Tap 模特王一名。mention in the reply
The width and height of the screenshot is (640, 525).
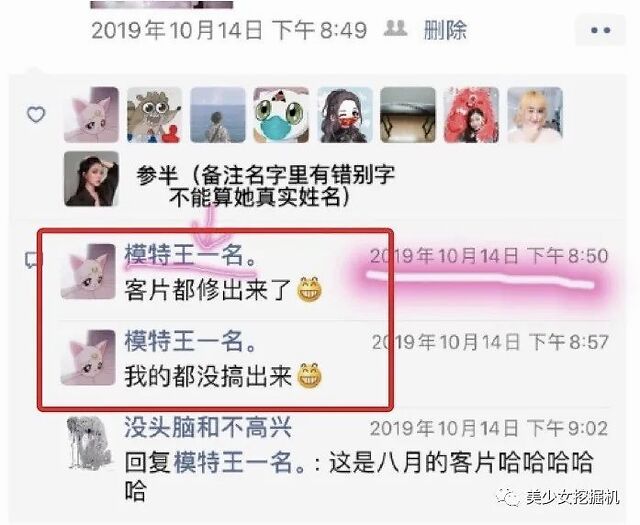240,463
